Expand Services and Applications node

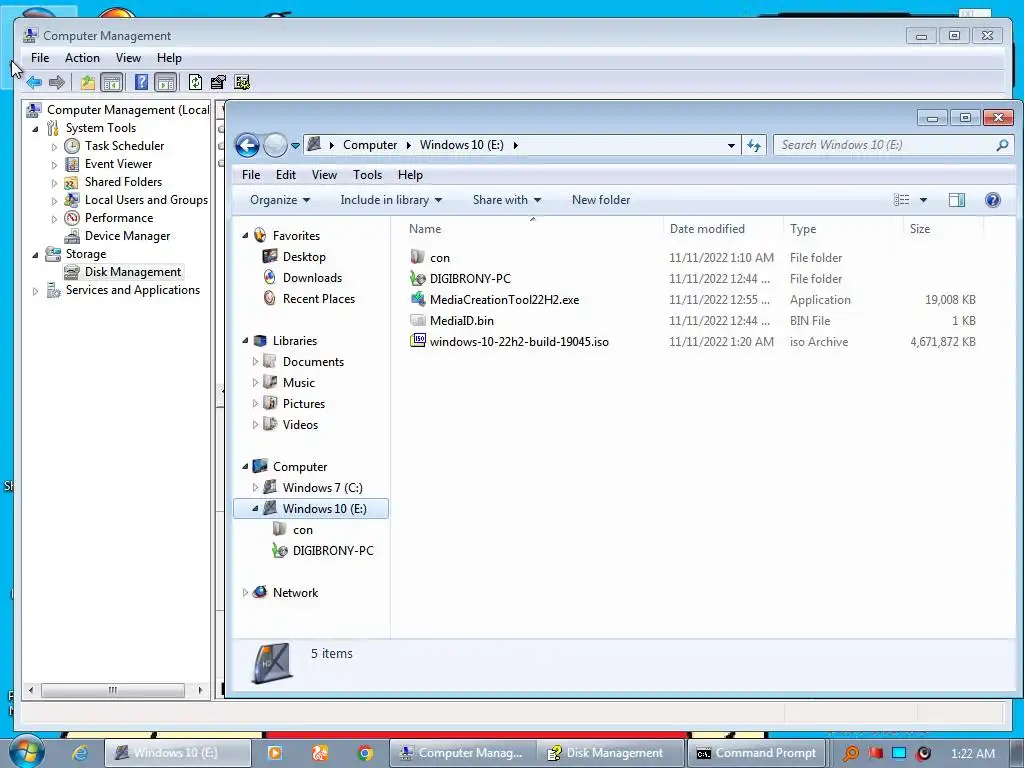35,291
